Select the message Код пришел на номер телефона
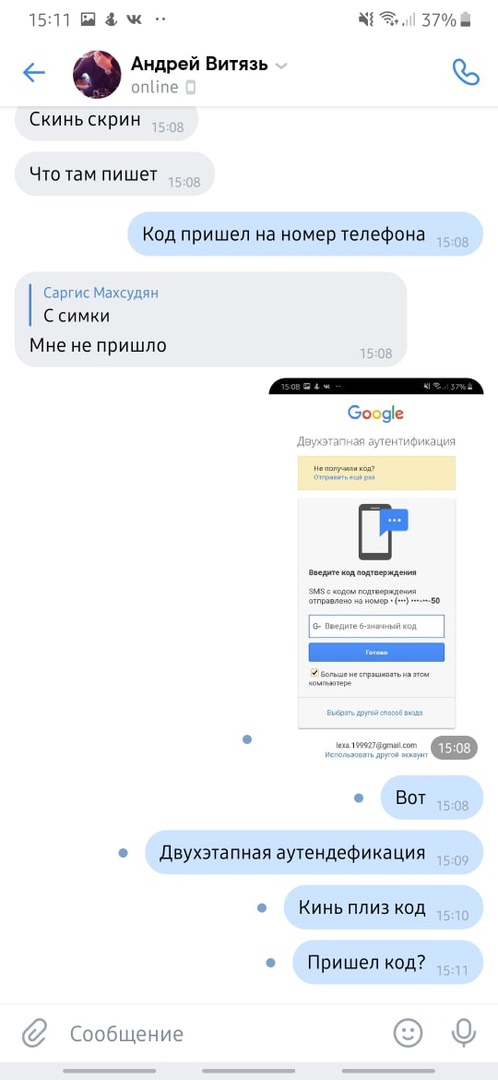 click(x=305, y=234)
